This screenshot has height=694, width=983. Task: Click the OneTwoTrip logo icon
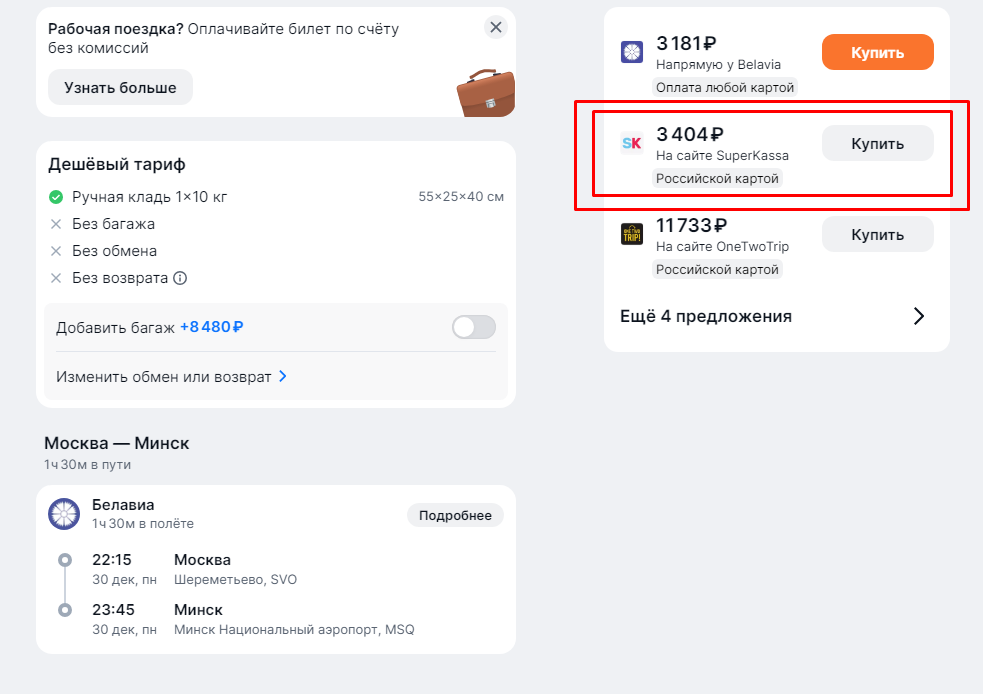coord(632,234)
